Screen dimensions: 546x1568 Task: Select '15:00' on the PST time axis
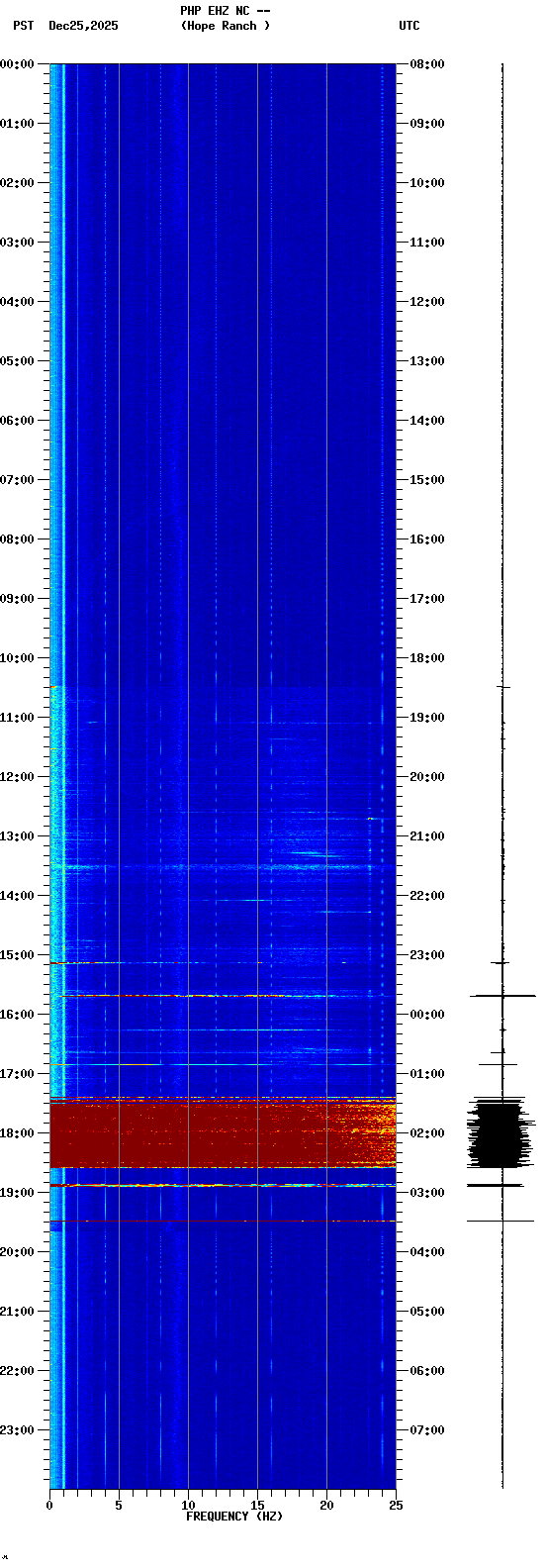coord(18,955)
